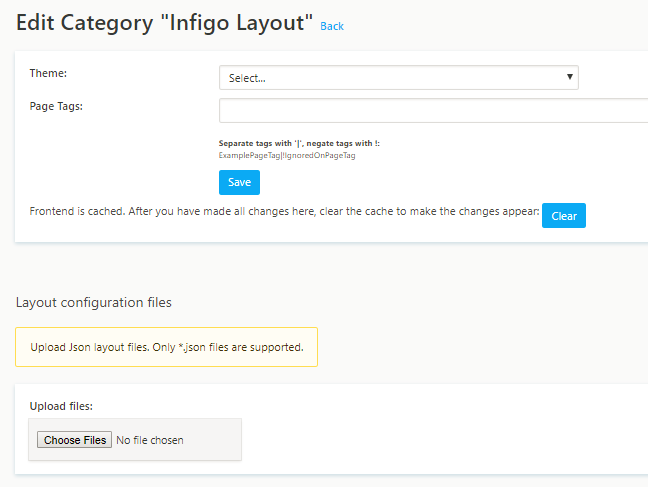
Task: Click the yellow Json upload notice box
Action: pos(167,347)
